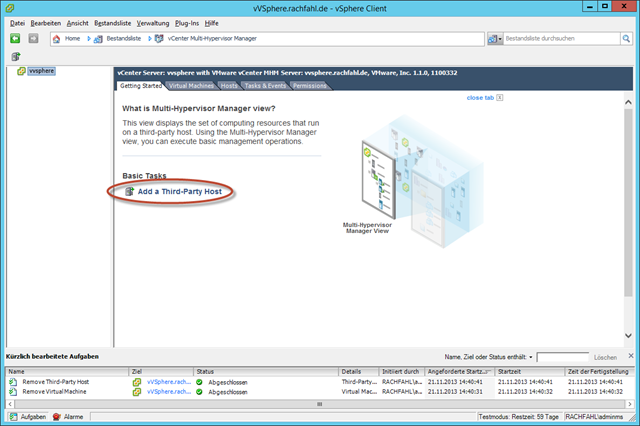The width and height of the screenshot is (640, 426).
Task: Click the Bestandsliste icon in the breadcrumb
Action: [98, 39]
